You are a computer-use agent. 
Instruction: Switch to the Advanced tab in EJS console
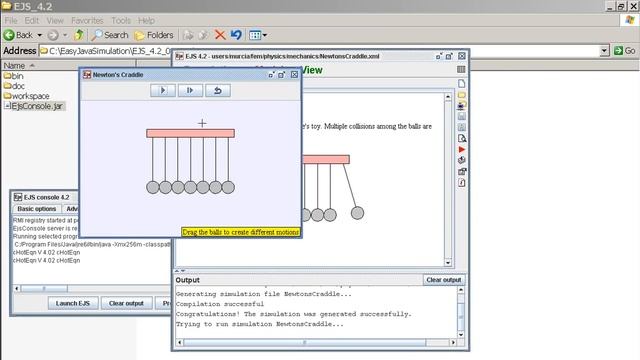[x=71, y=209]
